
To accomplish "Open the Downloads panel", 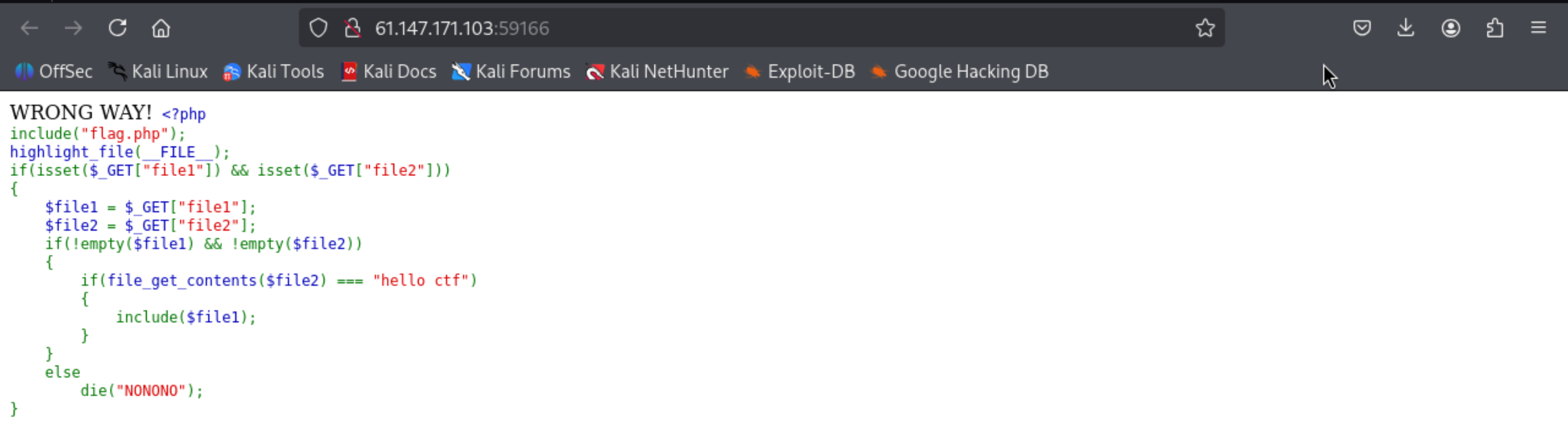I will tap(1405, 28).
